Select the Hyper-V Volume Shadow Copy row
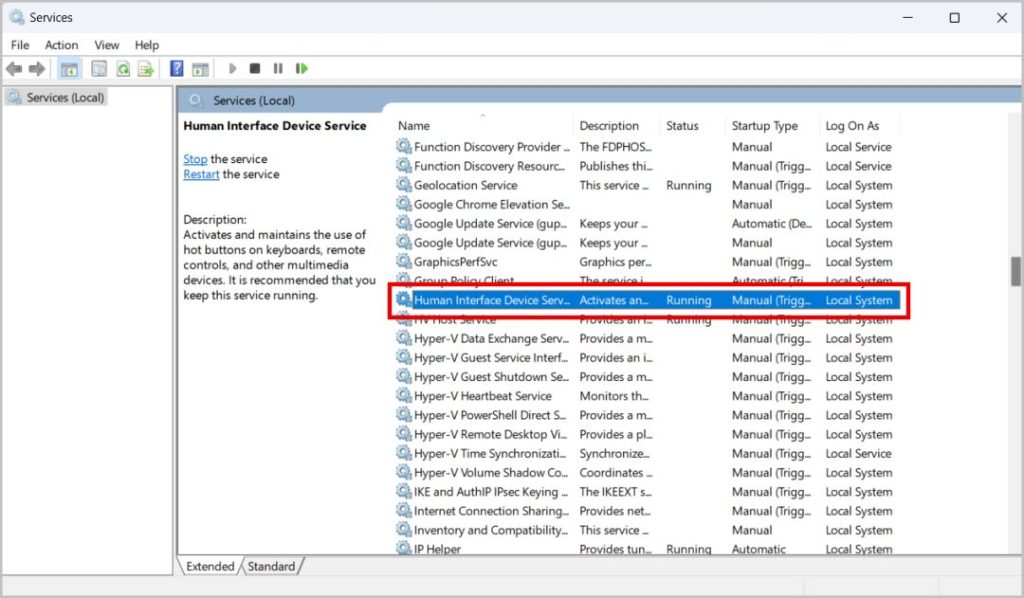The width and height of the screenshot is (1024, 598). click(647, 472)
